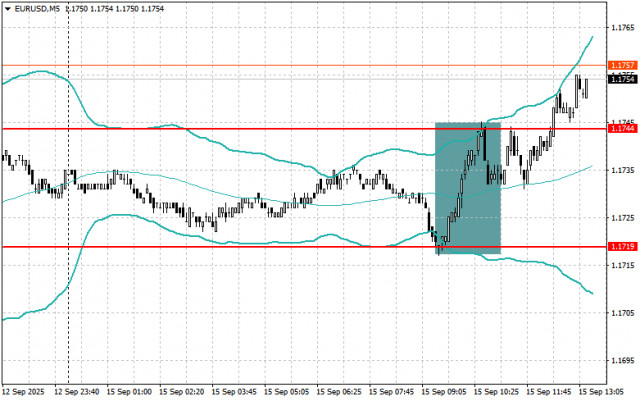Screen dimensions: 640x401
Task: Click the 12 Sep 2025 date label
Action: pyautogui.click(x=23, y=392)
